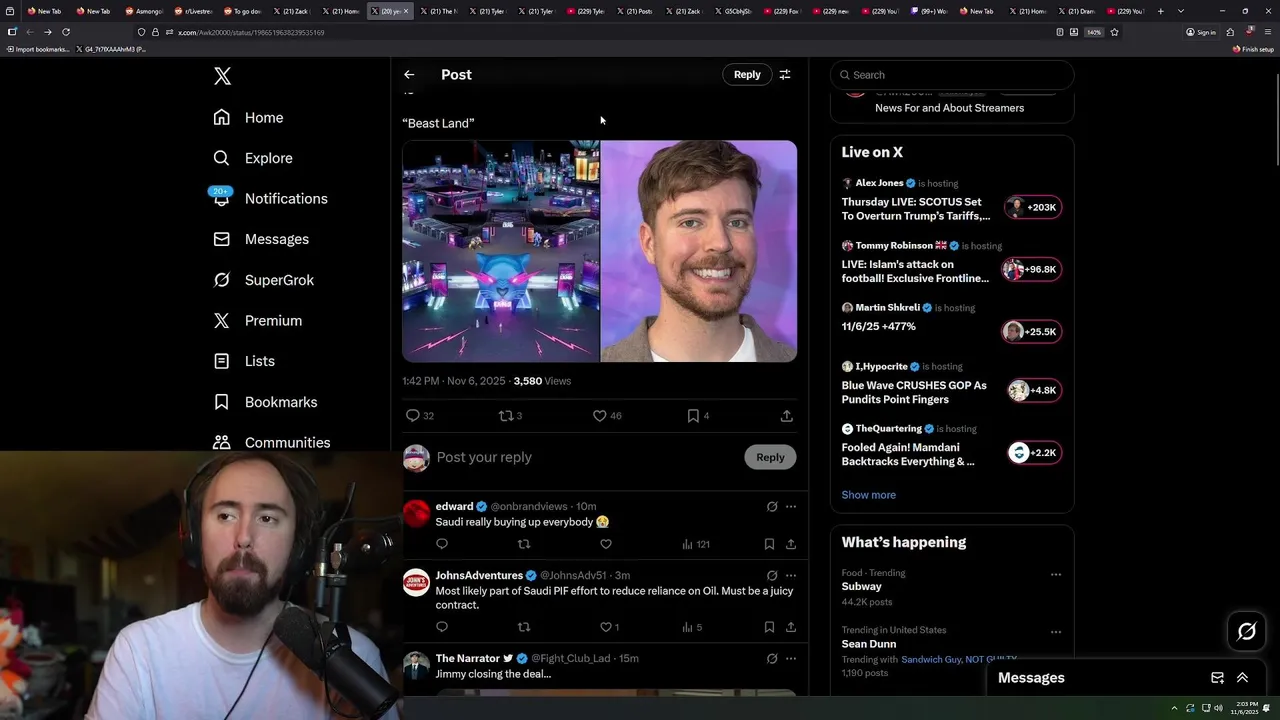The width and height of the screenshot is (1280, 720).
Task: Repost the post with 3 reposts
Action: pyautogui.click(x=506, y=416)
